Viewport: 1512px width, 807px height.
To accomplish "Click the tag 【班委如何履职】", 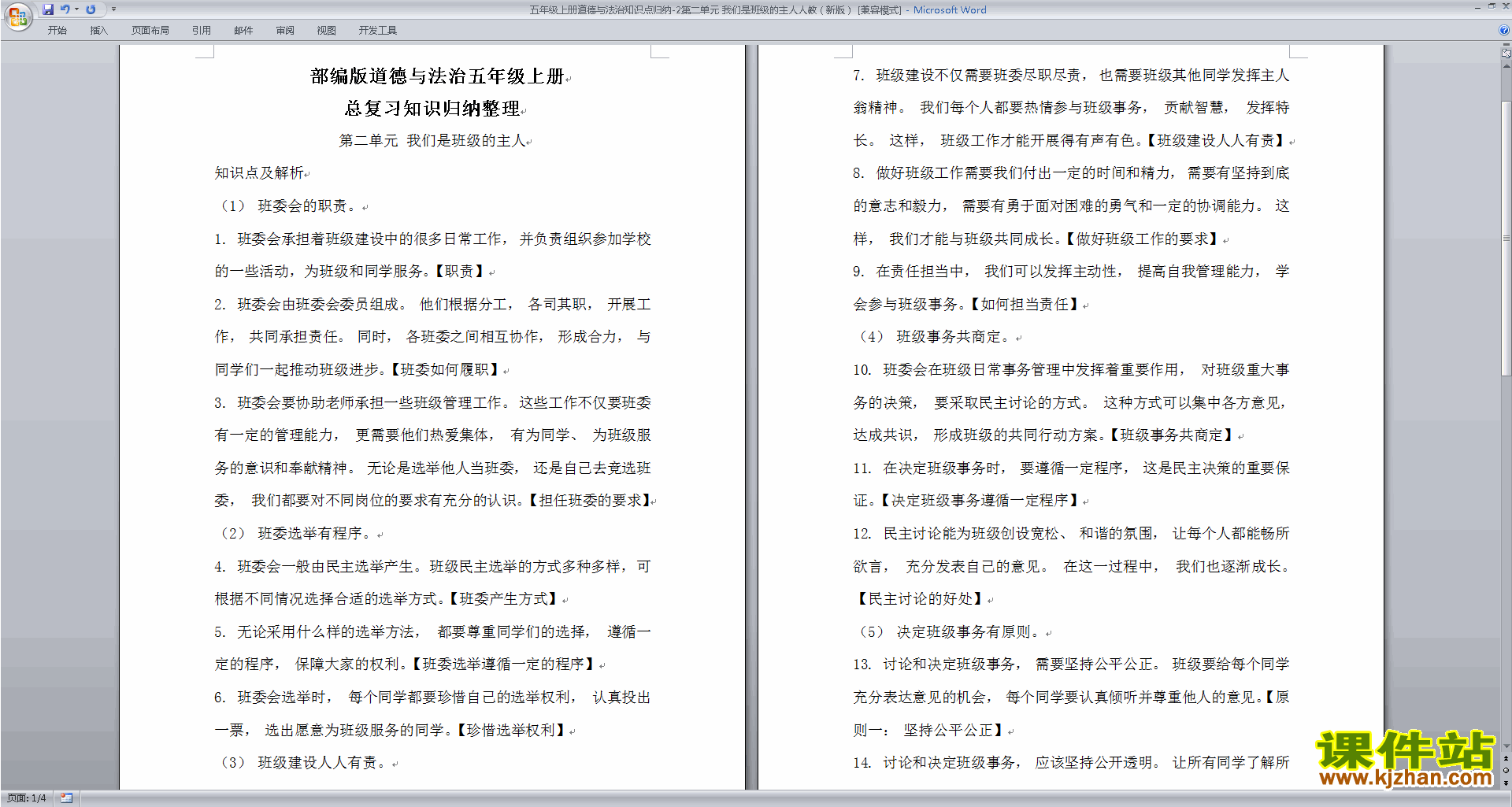I will click(444, 370).
